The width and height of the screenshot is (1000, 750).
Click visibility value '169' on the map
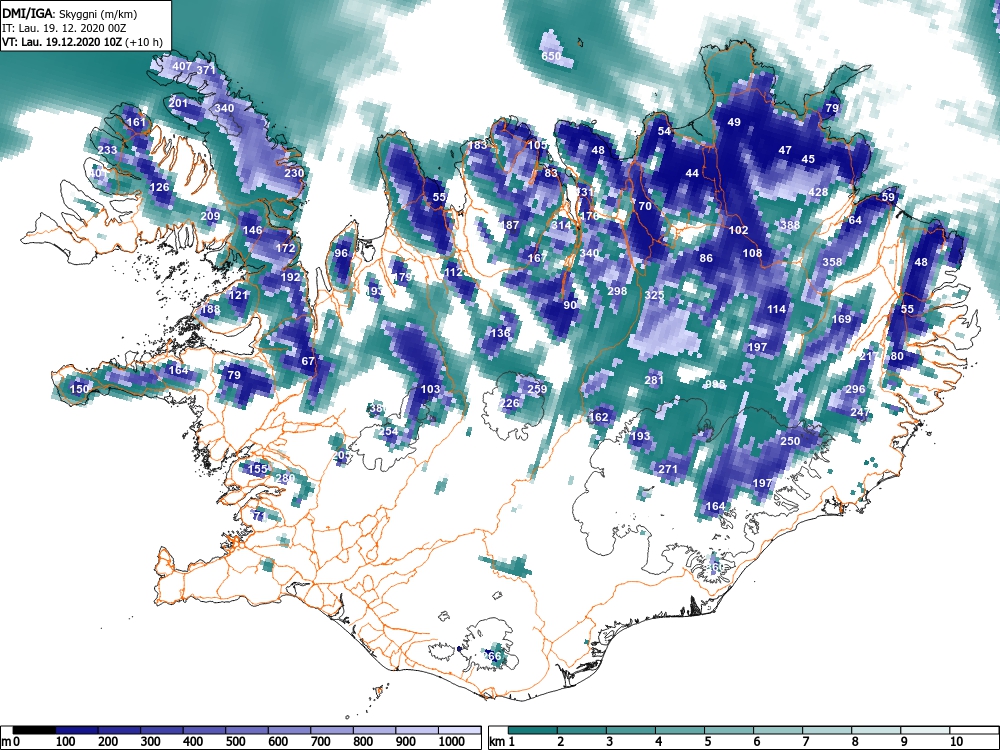(842, 318)
